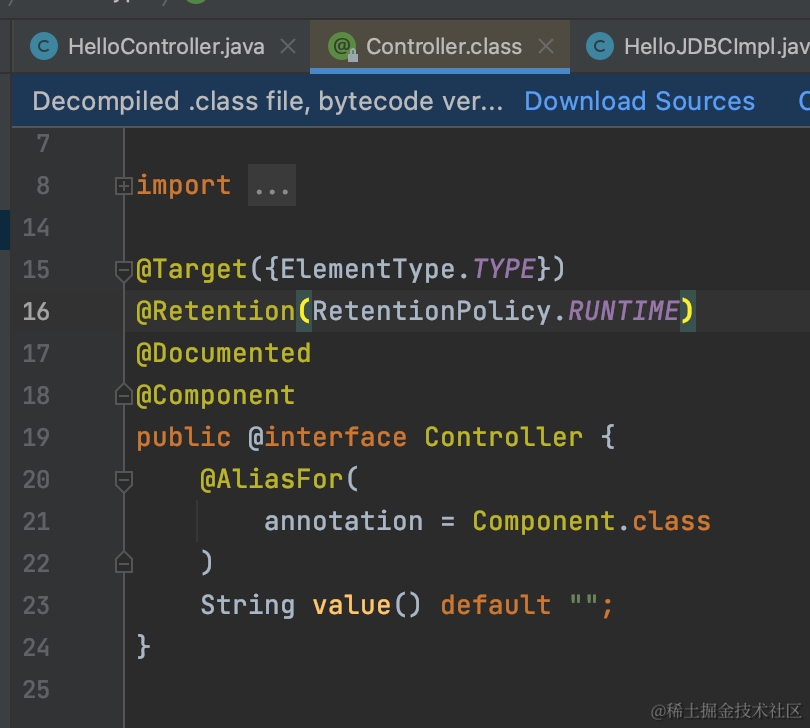Click the @interface keyword on line 19
The image size is (810, 728).
328,438
